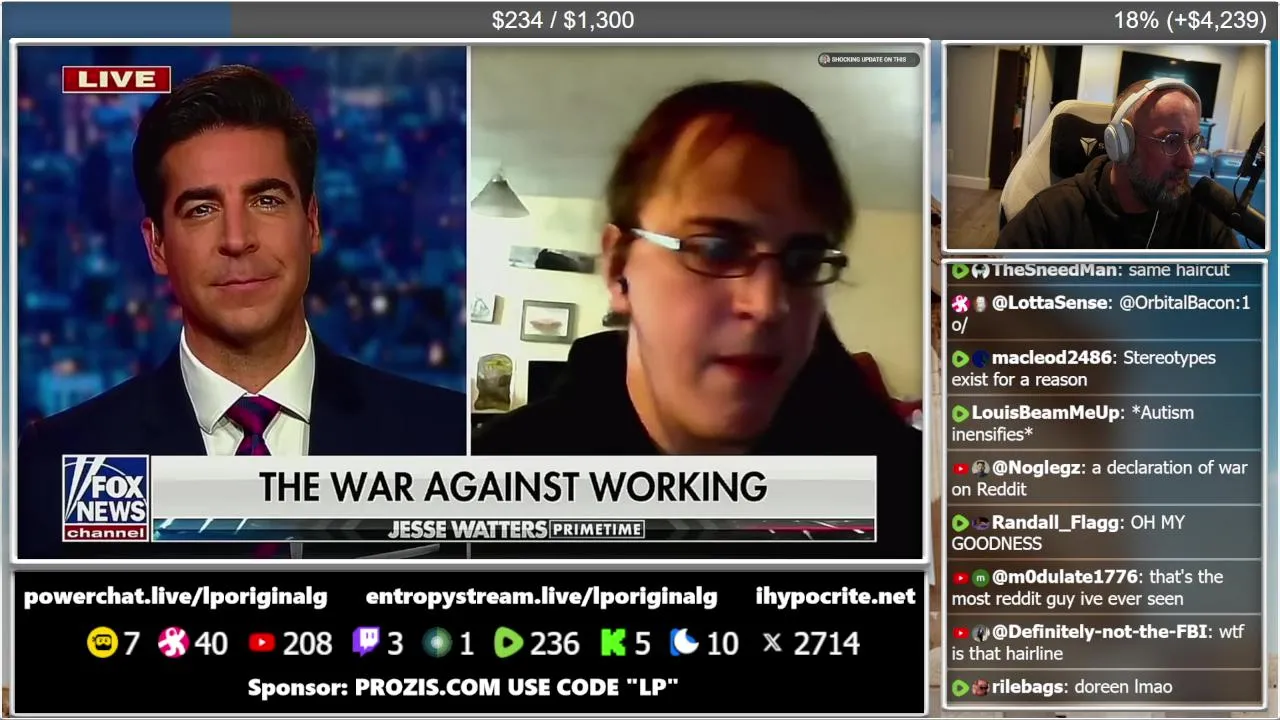The width and height of the screenshot is (1280, 720).
Task: Click message "a declaration of war on Reddit"
Action: click(1100, 479)
